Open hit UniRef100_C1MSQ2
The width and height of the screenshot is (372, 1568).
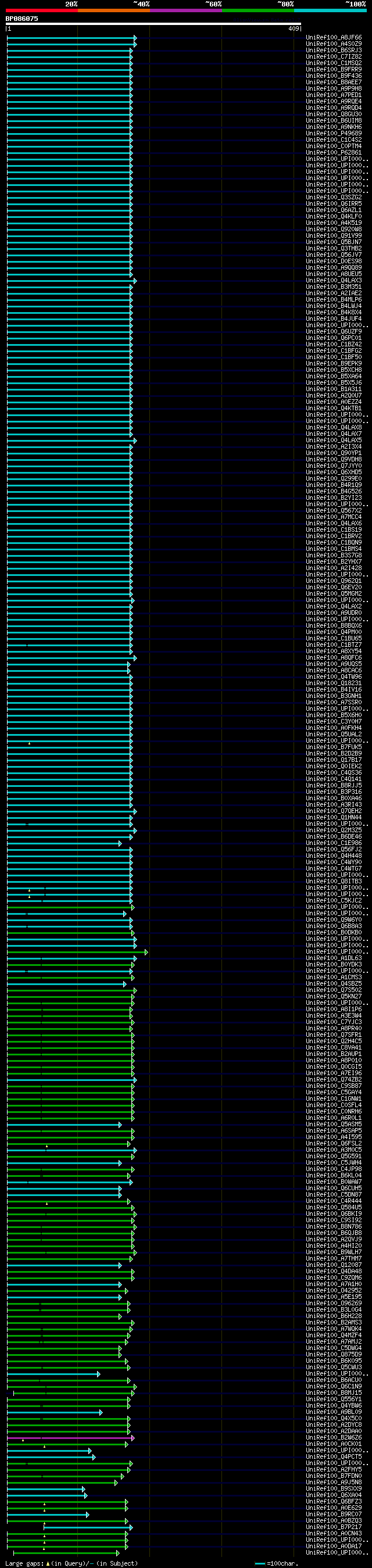(334, 63)
